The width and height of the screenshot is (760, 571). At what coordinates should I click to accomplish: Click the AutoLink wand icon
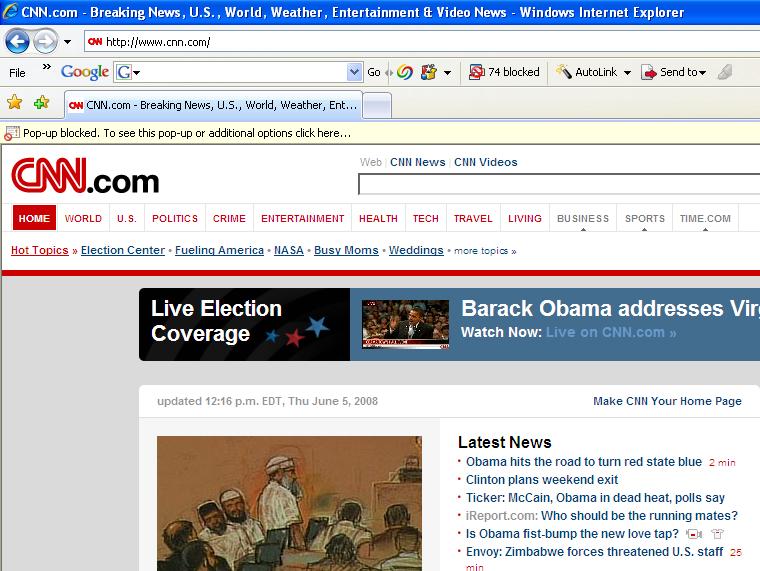pyautogui.click(x=564, y=72)
